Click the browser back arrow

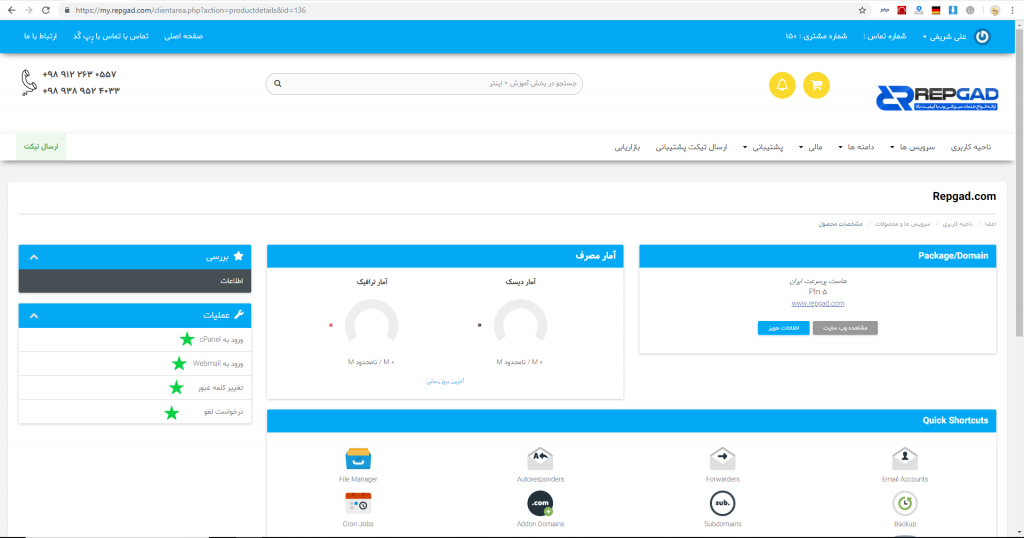coord(11,10)
